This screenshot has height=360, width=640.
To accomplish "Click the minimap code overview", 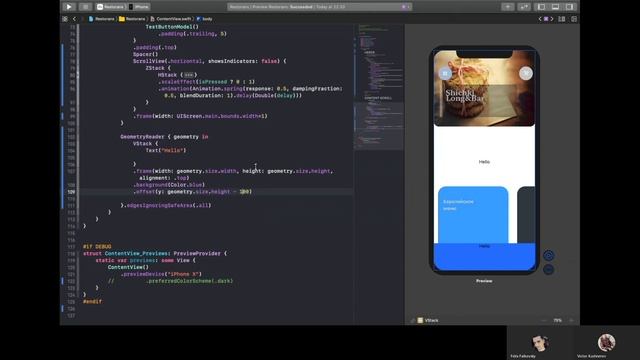I will 379,88.
